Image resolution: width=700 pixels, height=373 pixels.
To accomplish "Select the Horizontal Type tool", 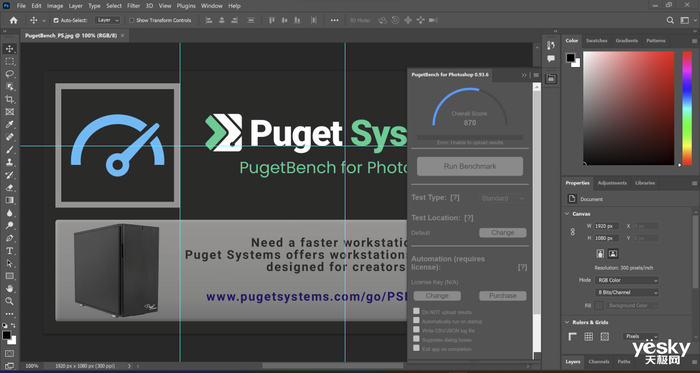I will point(9,251).
